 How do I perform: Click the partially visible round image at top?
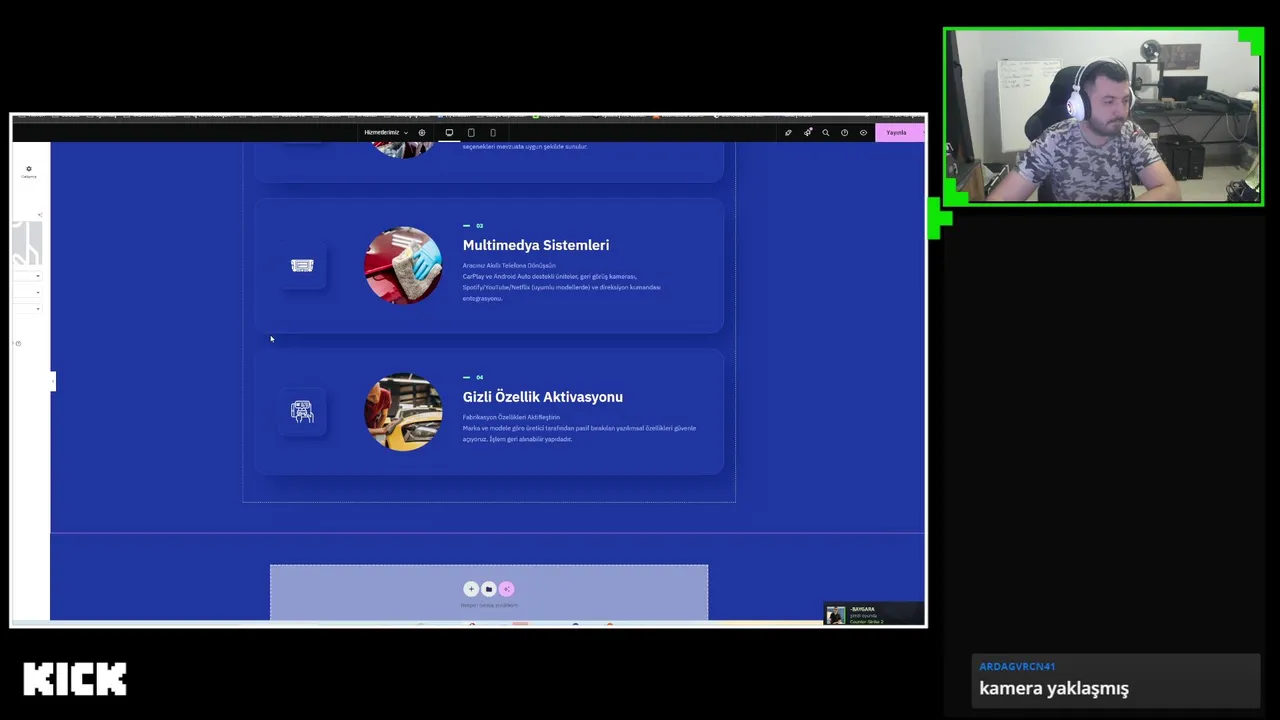point(403,149)
